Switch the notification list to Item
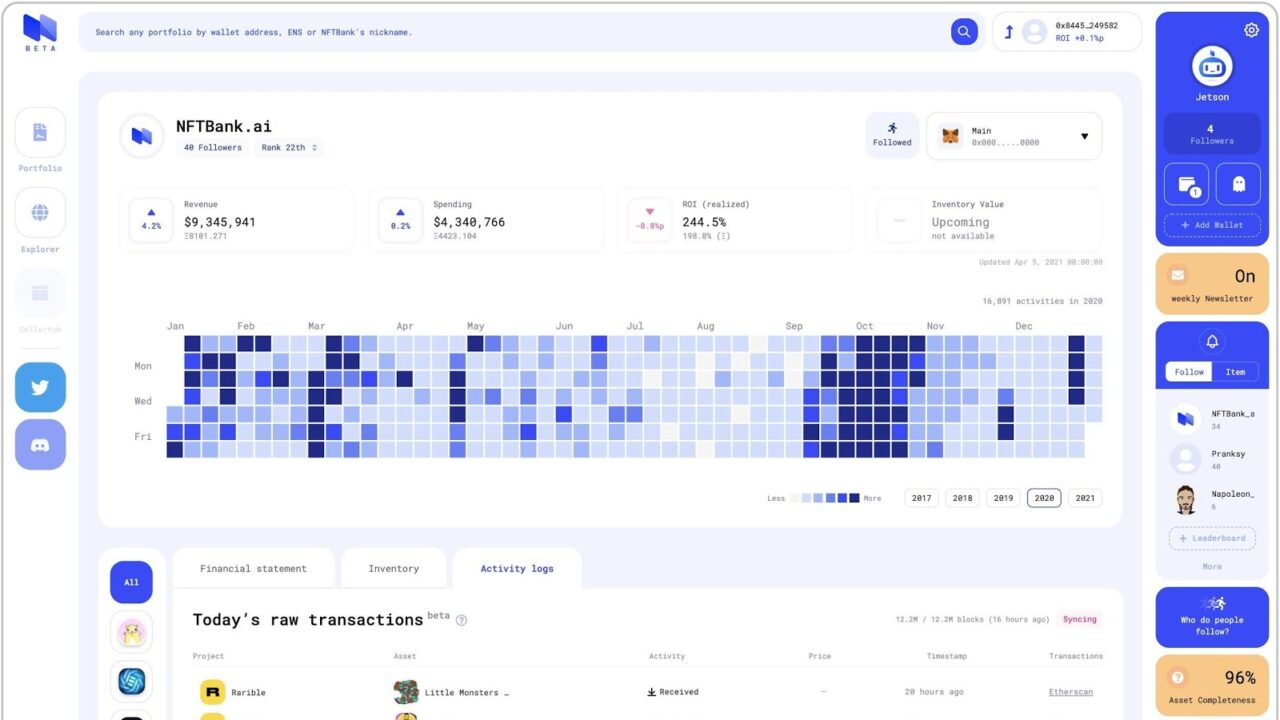 pyautogui.click(x=1236, y=372)
